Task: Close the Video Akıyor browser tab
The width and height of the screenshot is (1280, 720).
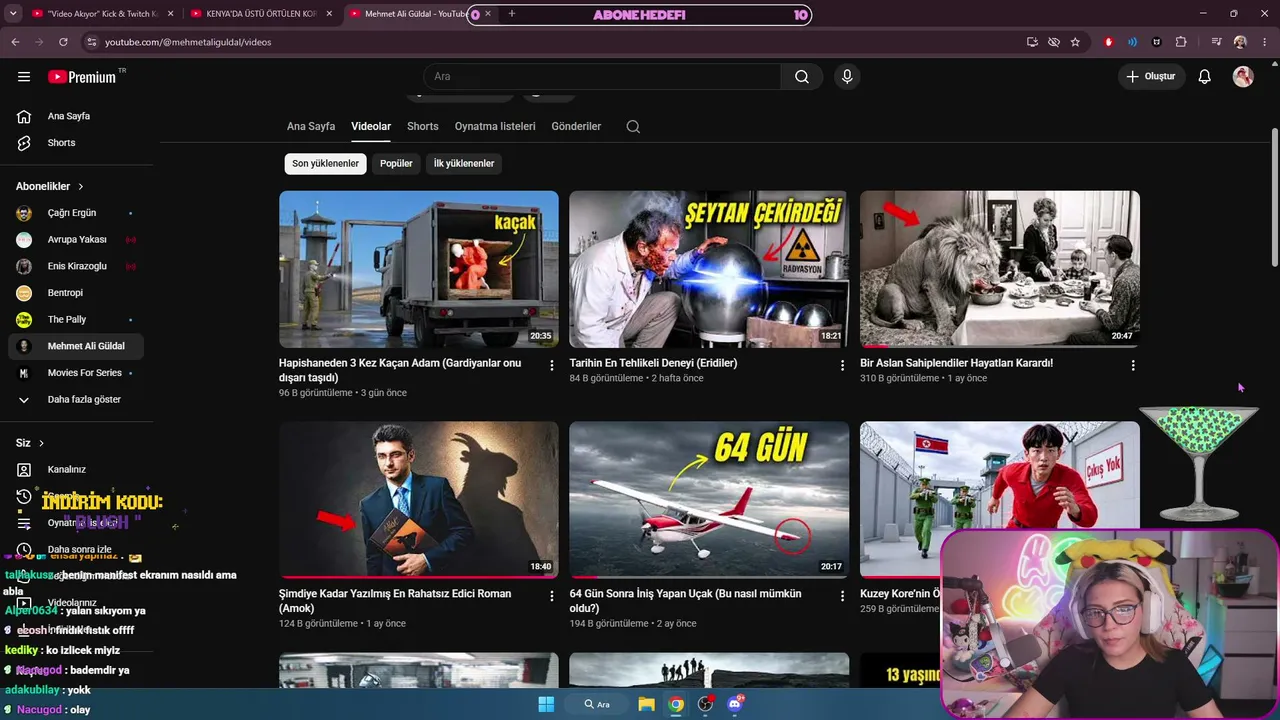Action: 169,14
